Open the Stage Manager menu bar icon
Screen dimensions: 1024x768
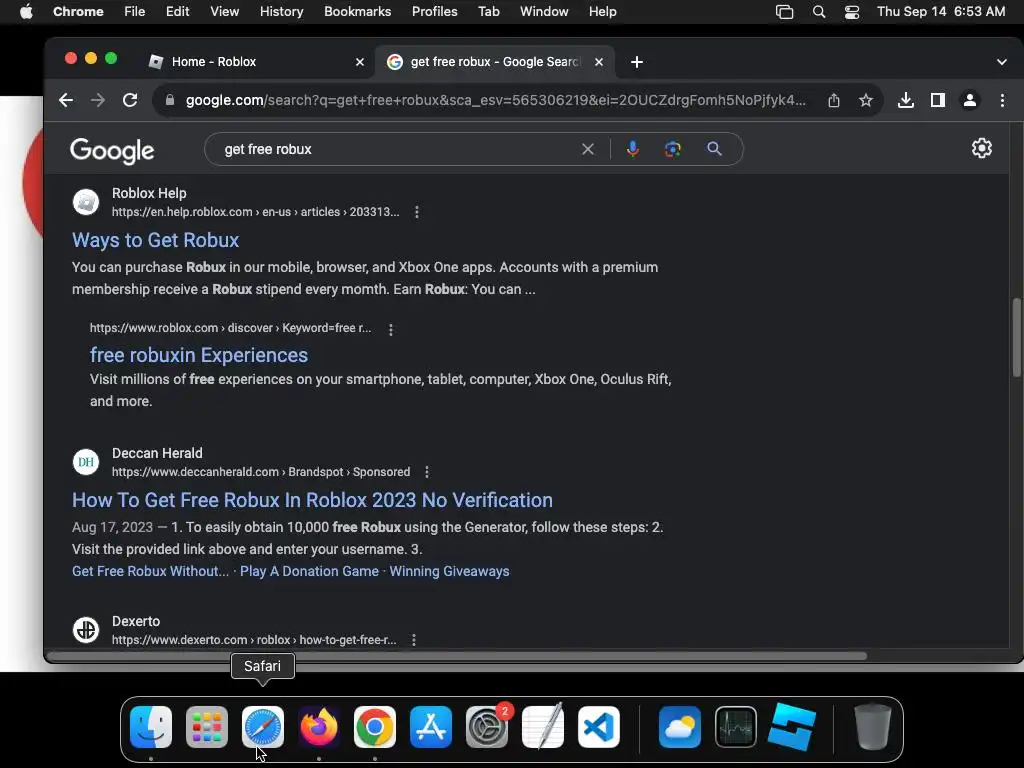click(784, 12)
